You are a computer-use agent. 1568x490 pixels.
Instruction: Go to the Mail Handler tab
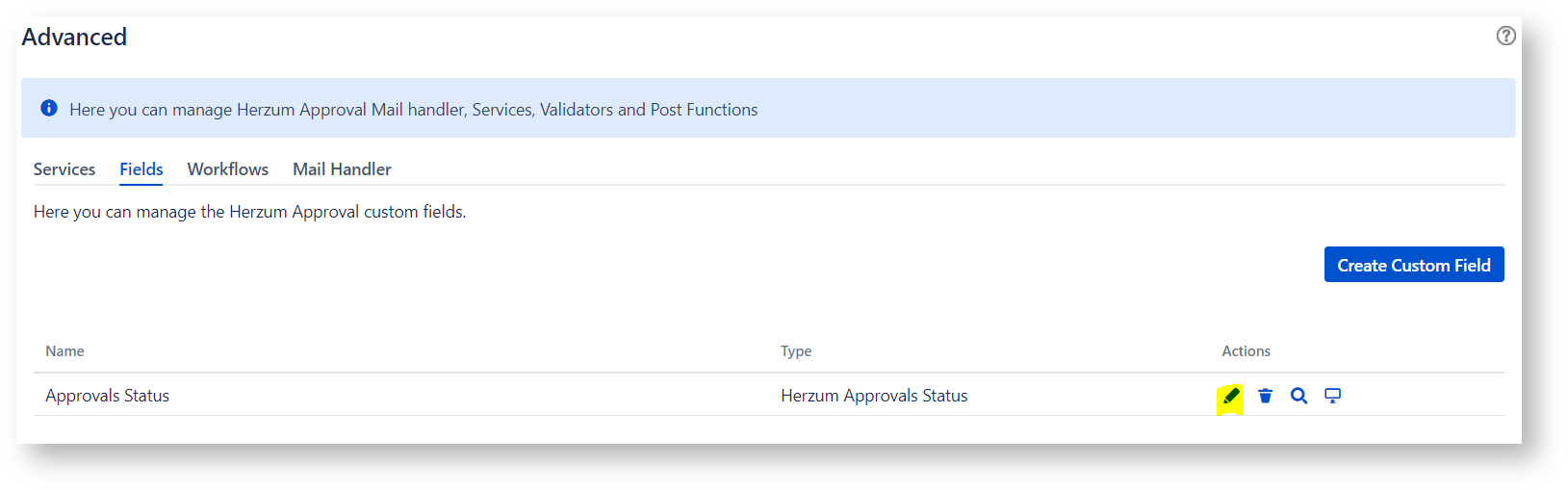(342, 169)
